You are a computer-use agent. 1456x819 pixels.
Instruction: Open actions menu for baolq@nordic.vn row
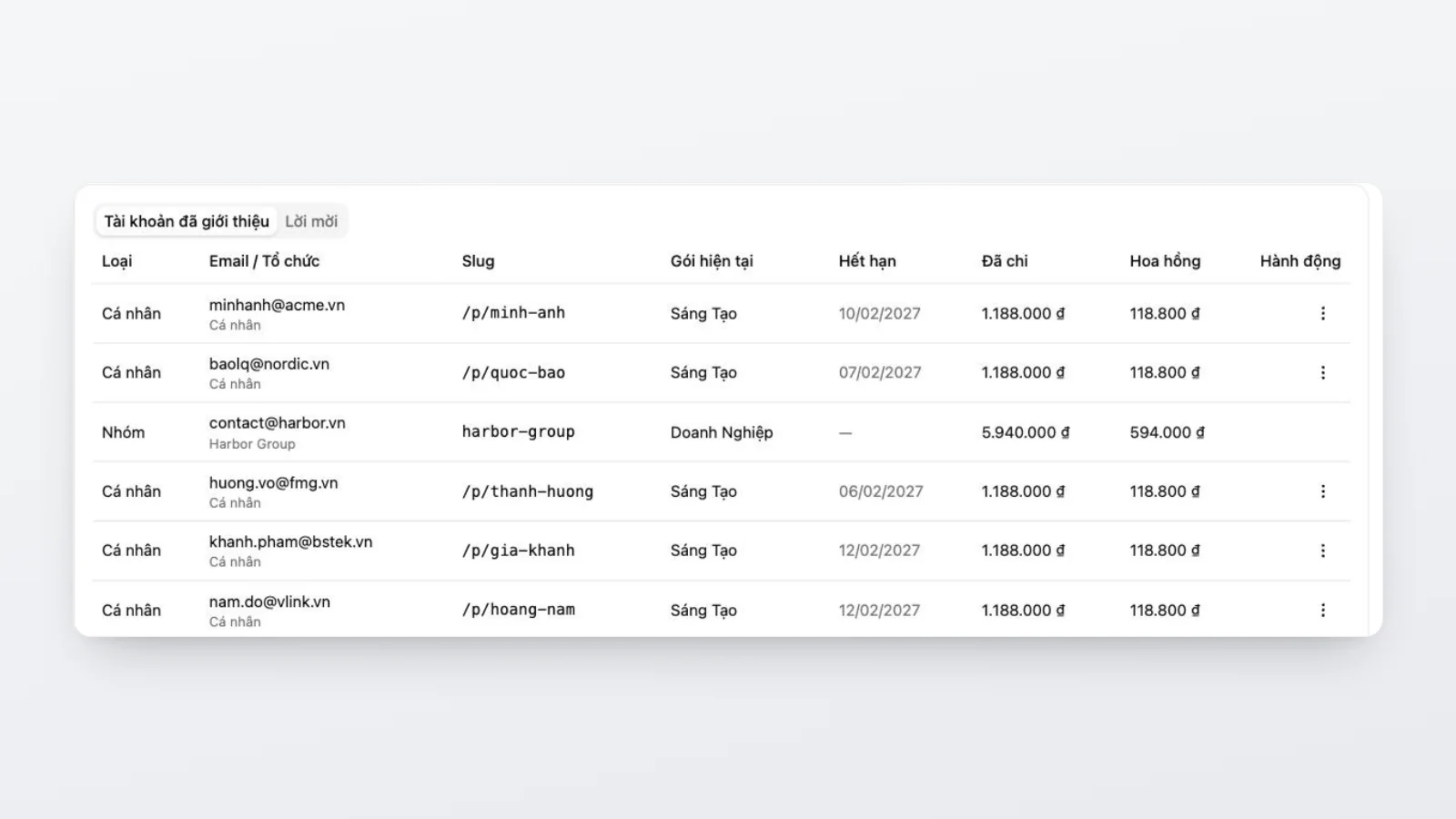point(1322,372)
